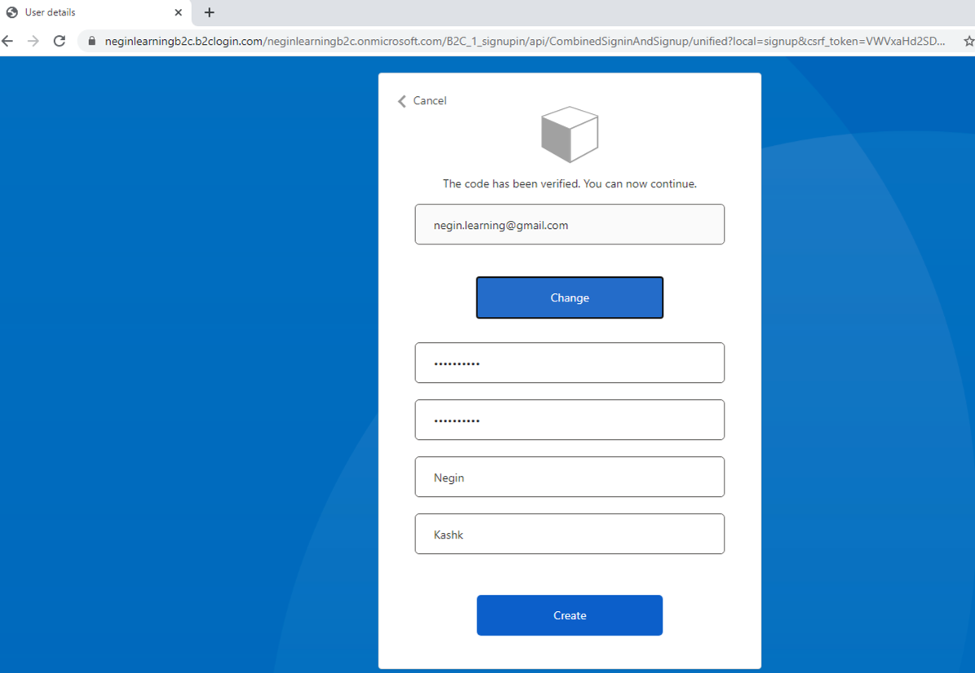Click the left chevron beside Cancel
The image size is (977, 675).
pos(402,101)
